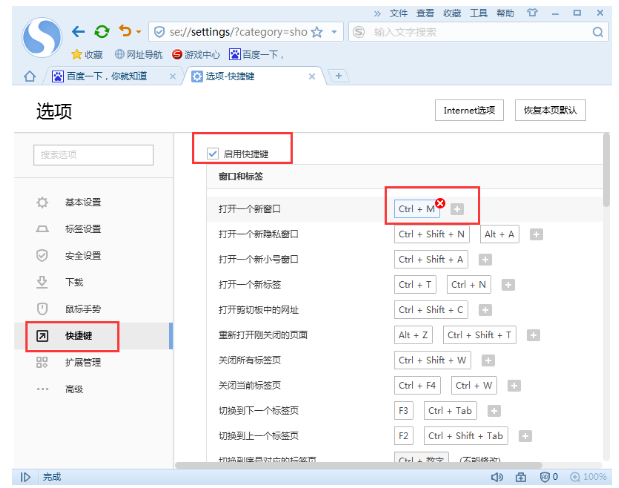Open the 百度一下 bookmark on bookmarks bar

tap(256, 54)
